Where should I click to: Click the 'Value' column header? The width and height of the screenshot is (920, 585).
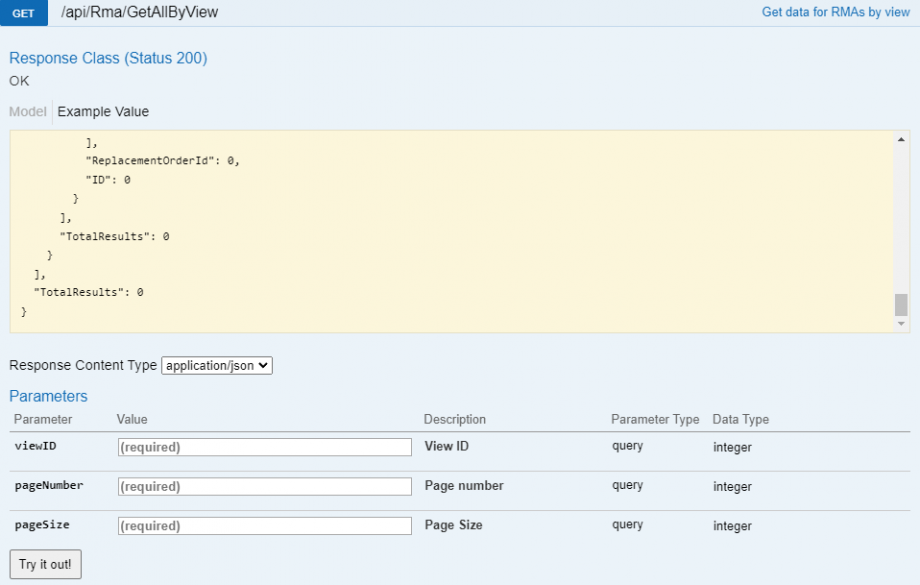click(x=132, y=419)
